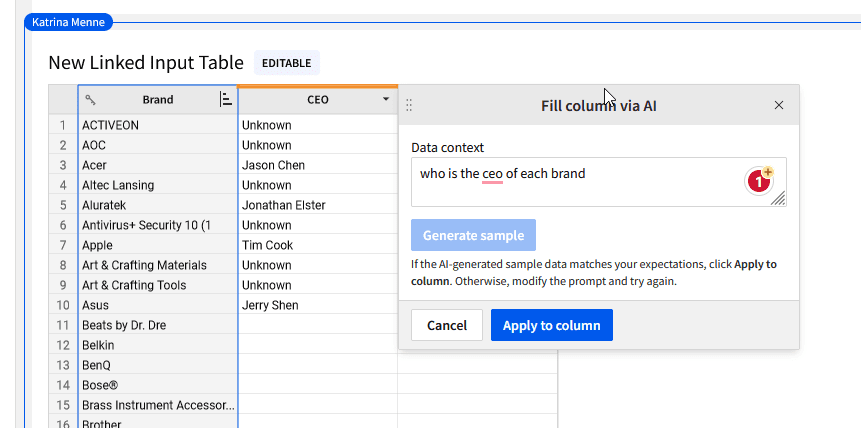Select the Acer brand cell
This screenshot has width=861, height=428.
tap(158, 165)
